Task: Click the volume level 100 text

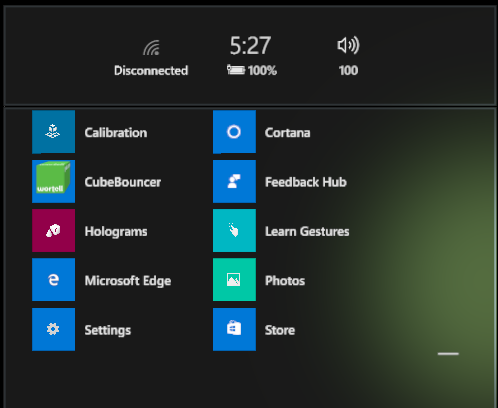Action: pos(348,71)
